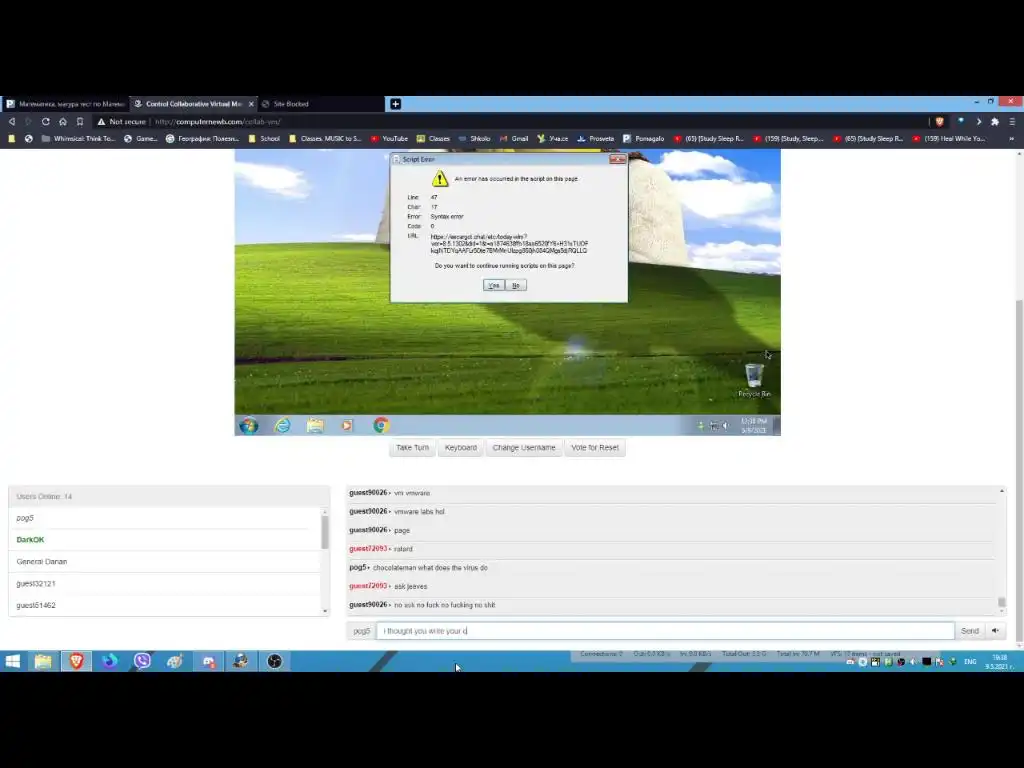
Task: Bookmark this page with the bookmark icon
Action: tap(80, 121)
